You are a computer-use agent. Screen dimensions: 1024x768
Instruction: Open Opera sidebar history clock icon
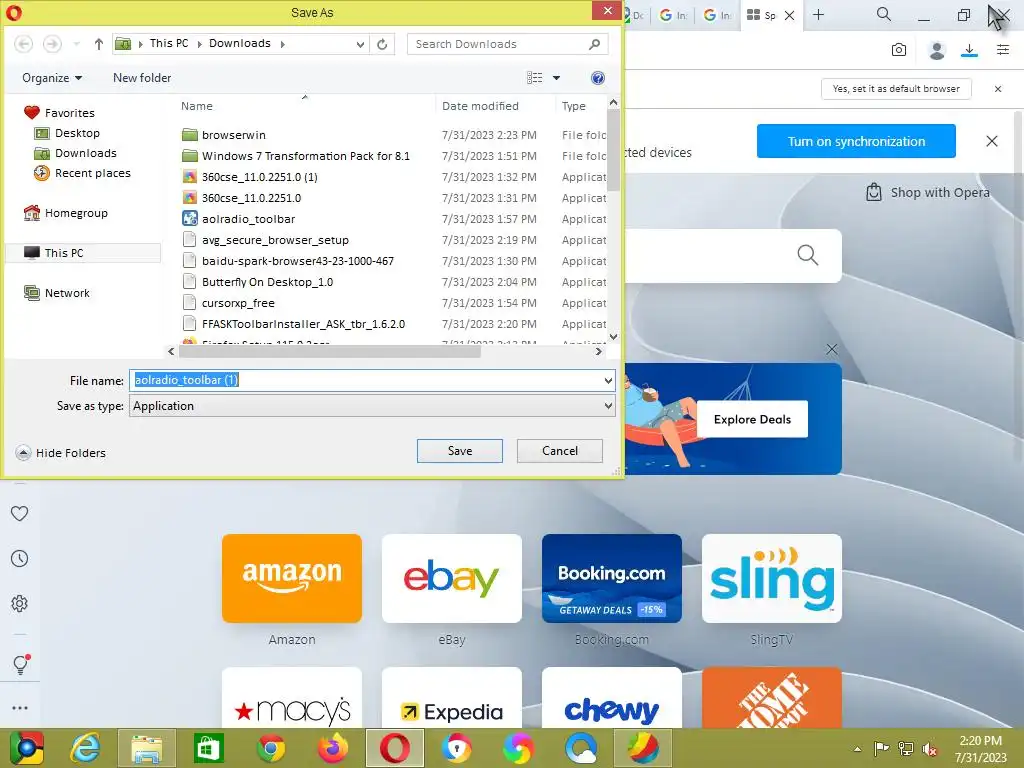pos(20,558)
